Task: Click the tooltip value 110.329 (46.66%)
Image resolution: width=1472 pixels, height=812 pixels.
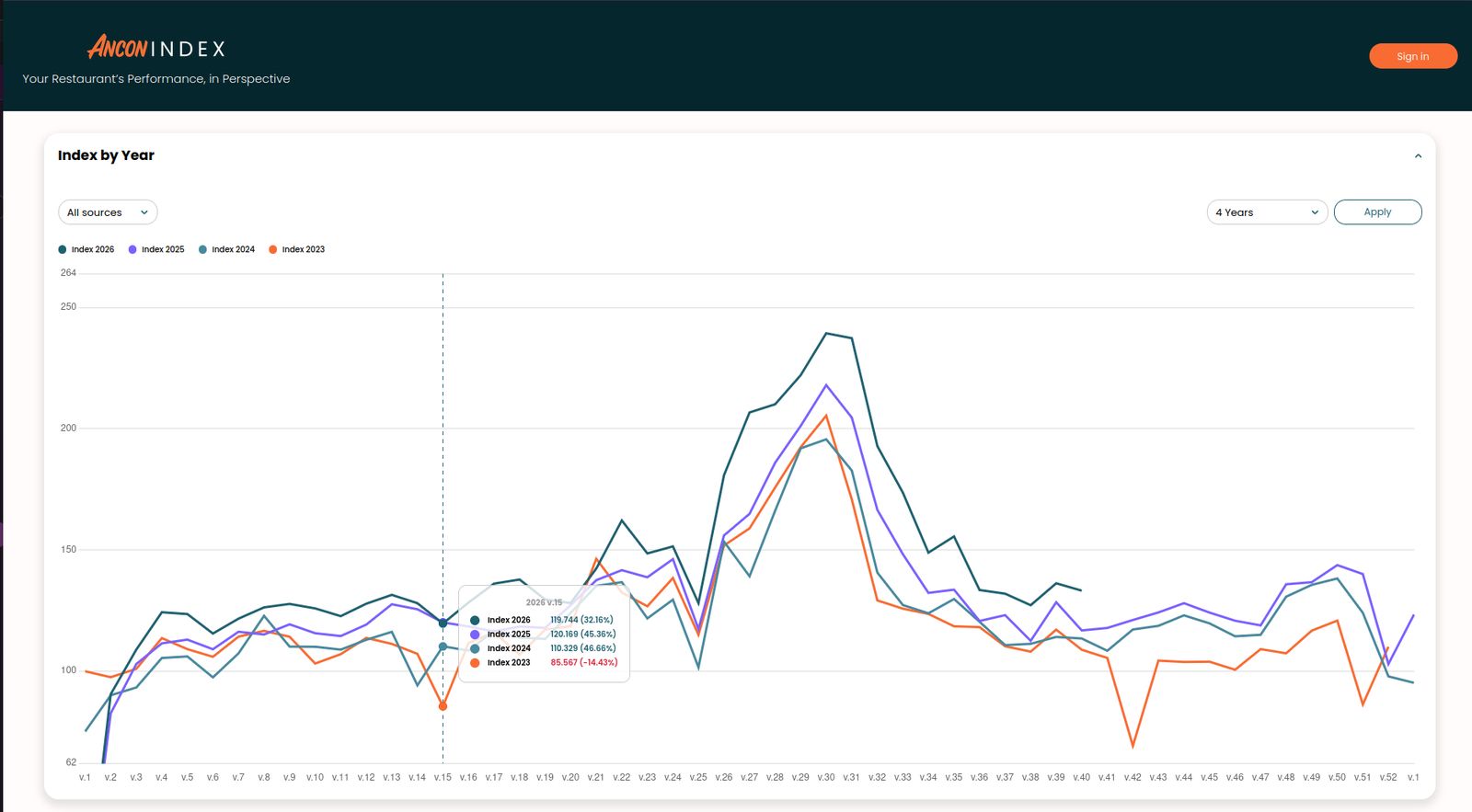Action: pyautogui.click(x=583, y=648)
